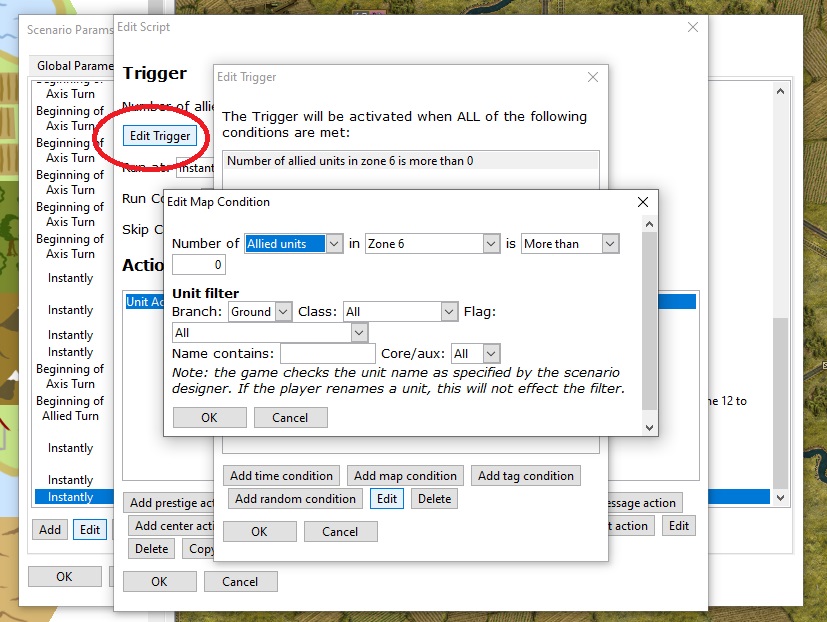Click Add center action button
827x622 pixels.
171,525
